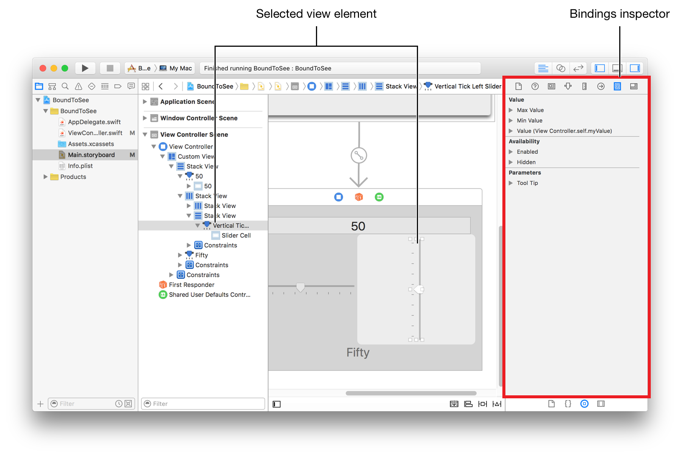Open the Identity inspector
Viewport: 680px width, 458px height.
click(x=551, y=86)
